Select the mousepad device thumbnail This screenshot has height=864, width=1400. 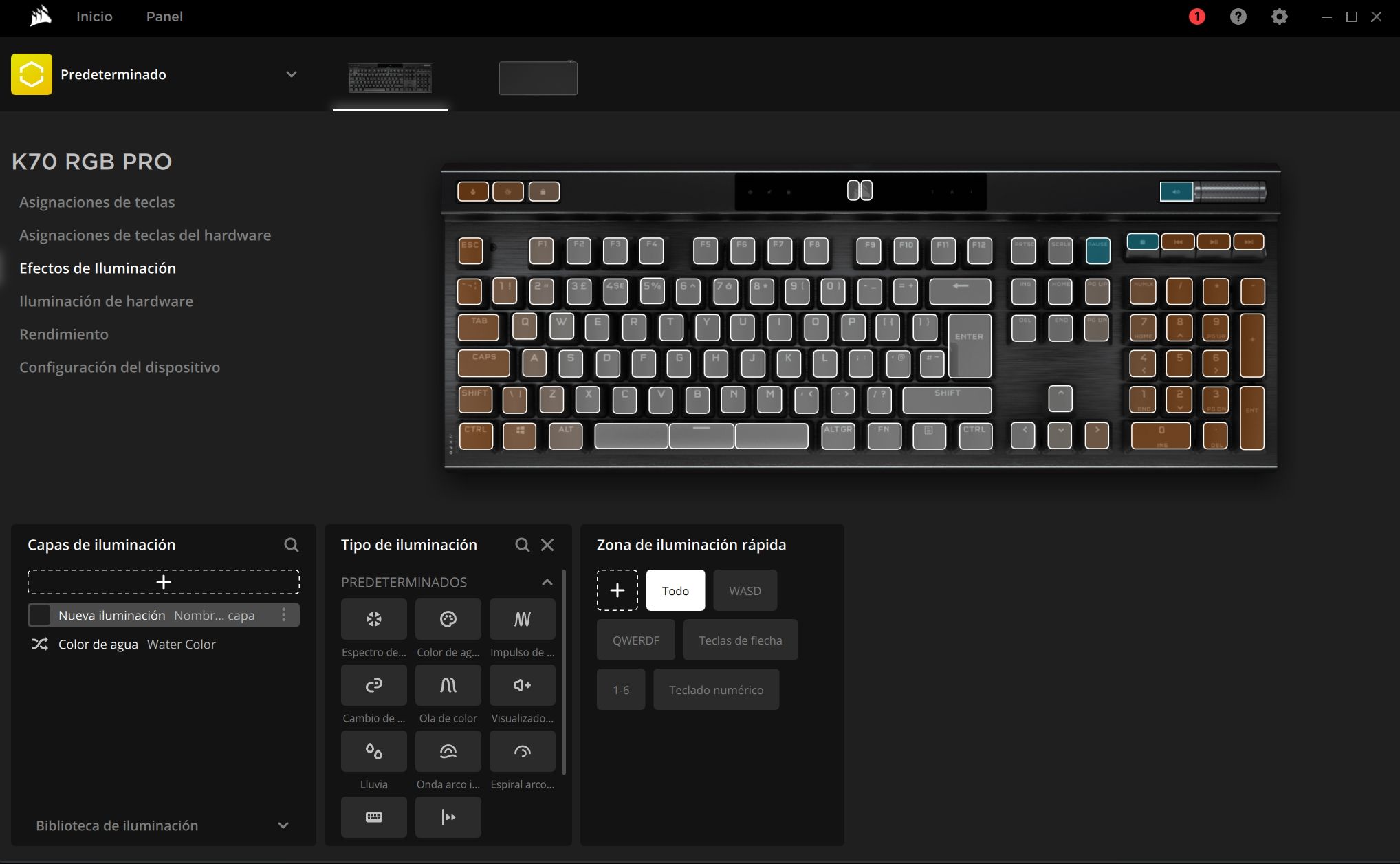[538, 78]
